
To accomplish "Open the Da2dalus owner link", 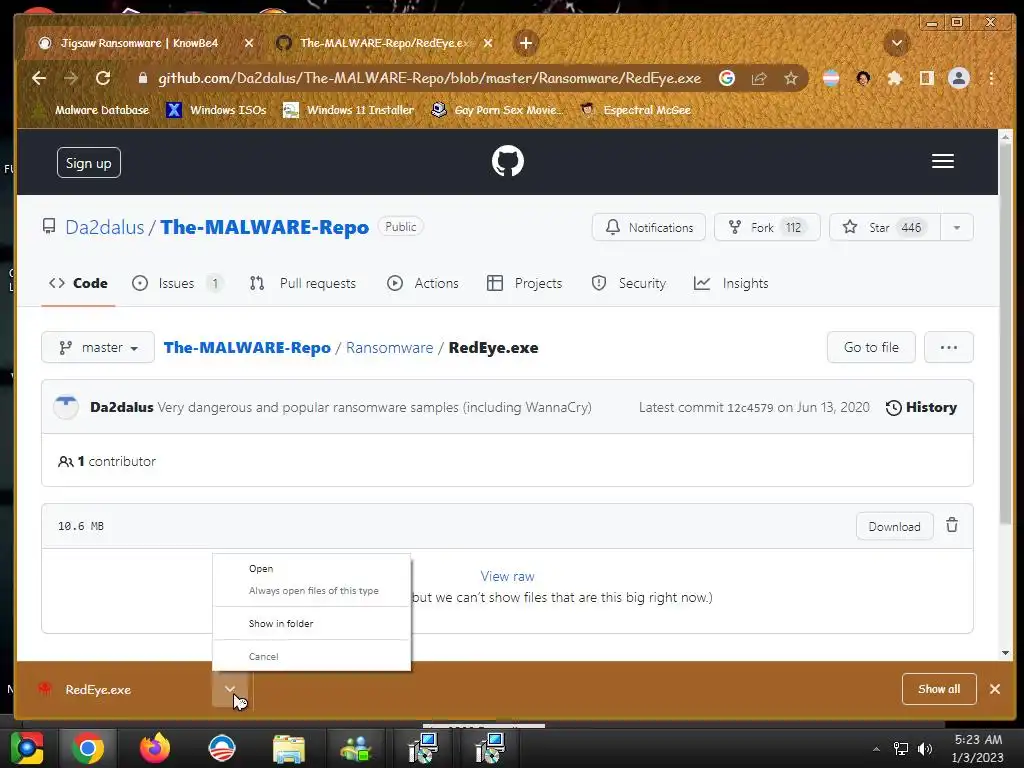I will pos(104,227).
